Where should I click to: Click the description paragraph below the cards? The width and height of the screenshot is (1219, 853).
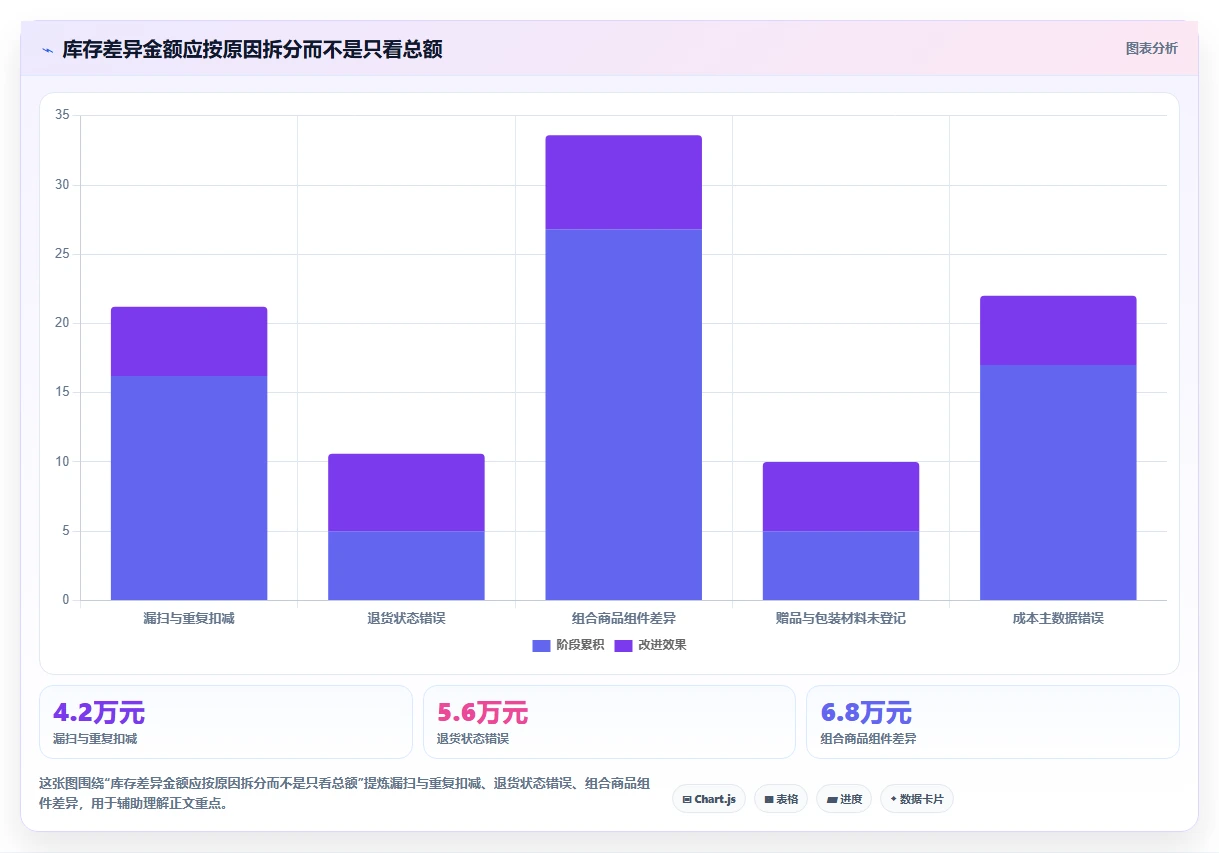tap(345, 793)
